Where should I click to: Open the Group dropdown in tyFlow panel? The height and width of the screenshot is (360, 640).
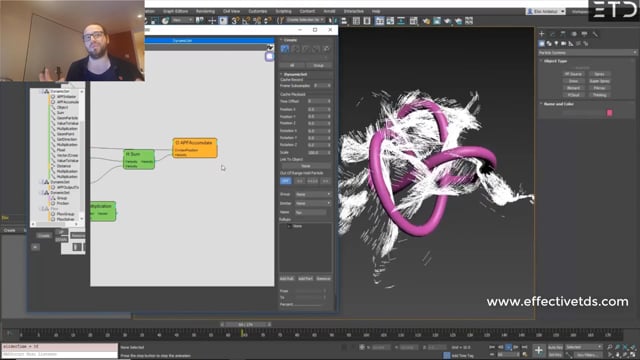click(313, 195)
